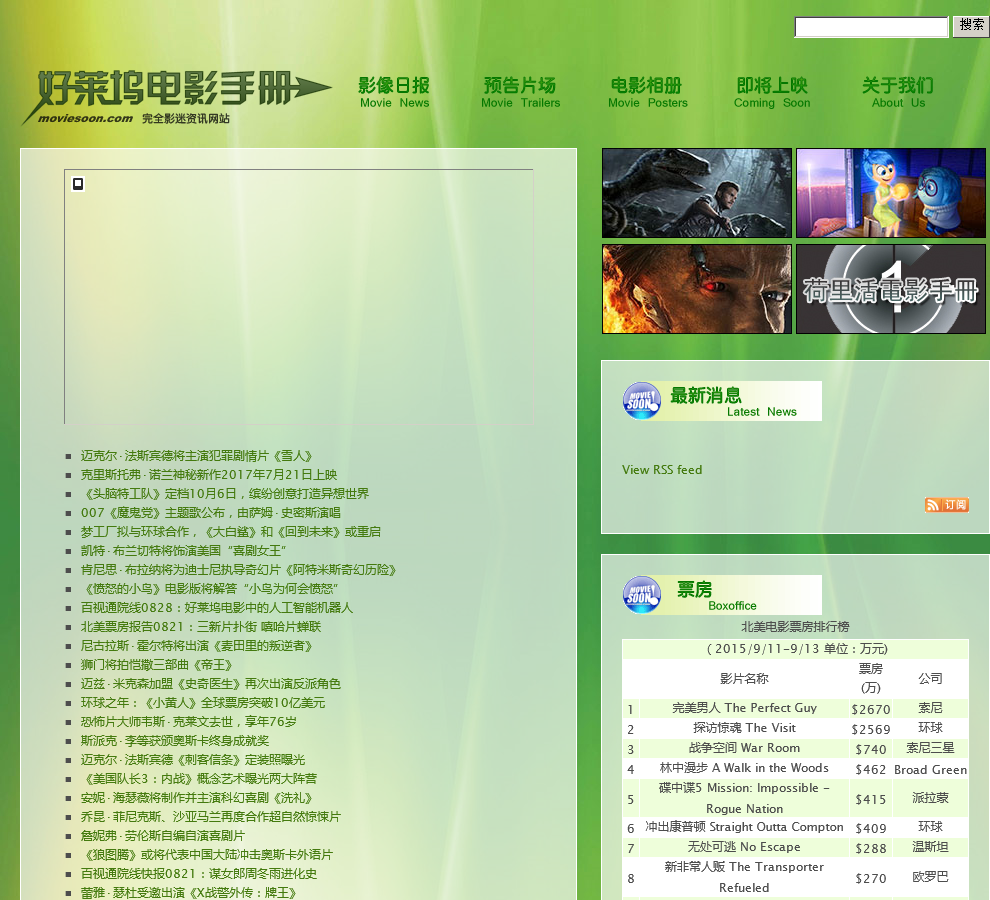Click 新非常人贩 The Transporter Refueled row

796,877
